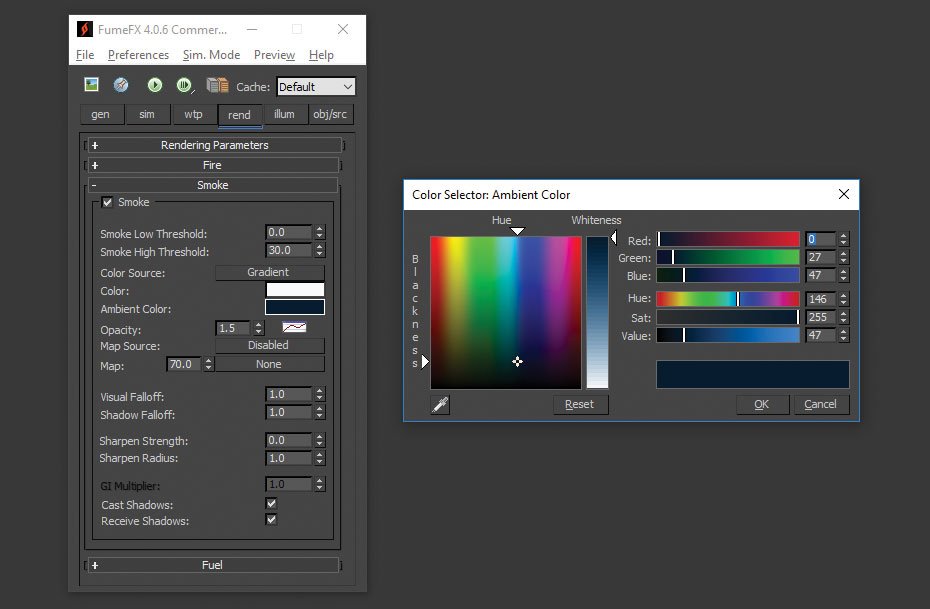The height and width of the screenshot is (609, 930).
Task: Open the Preferences menu
Action: 138,55
